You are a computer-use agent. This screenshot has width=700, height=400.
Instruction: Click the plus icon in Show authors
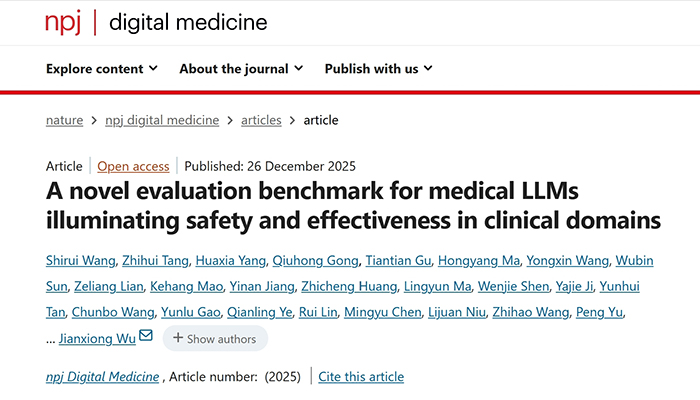[x=178, y=339]
